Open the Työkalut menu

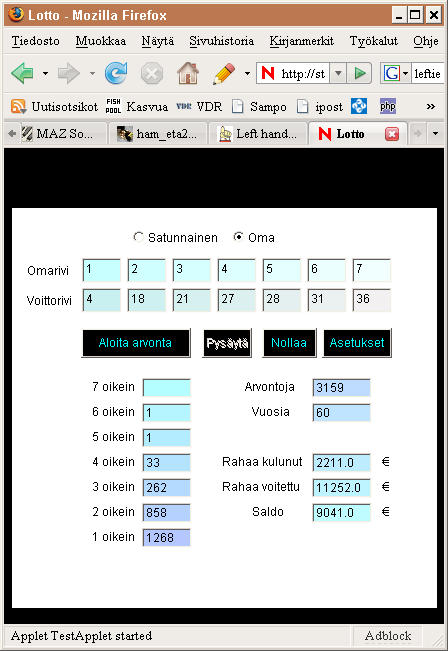pos(374,41)
